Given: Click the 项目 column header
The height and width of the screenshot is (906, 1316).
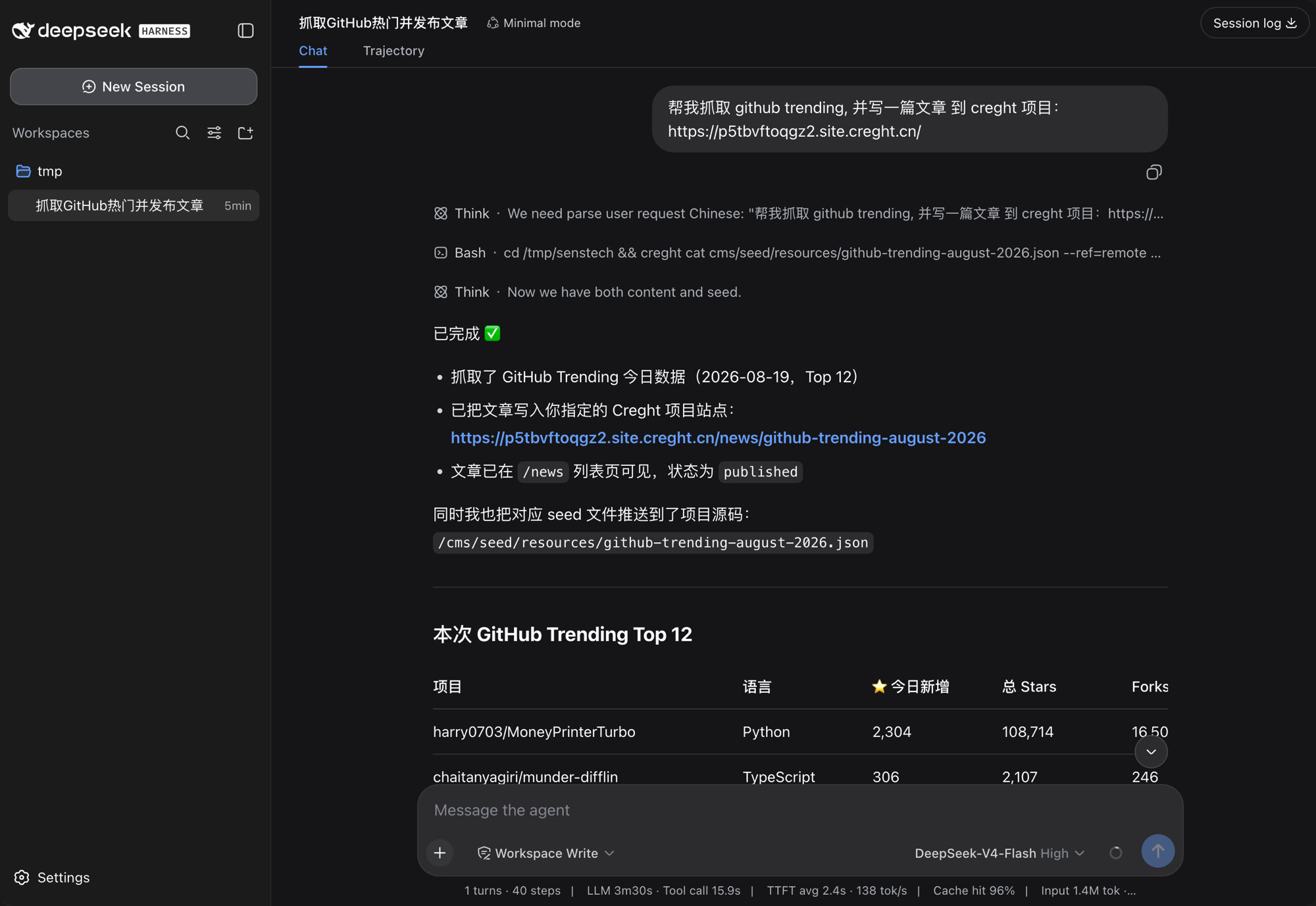Looking at the screenshot, I should coord(447,686).
